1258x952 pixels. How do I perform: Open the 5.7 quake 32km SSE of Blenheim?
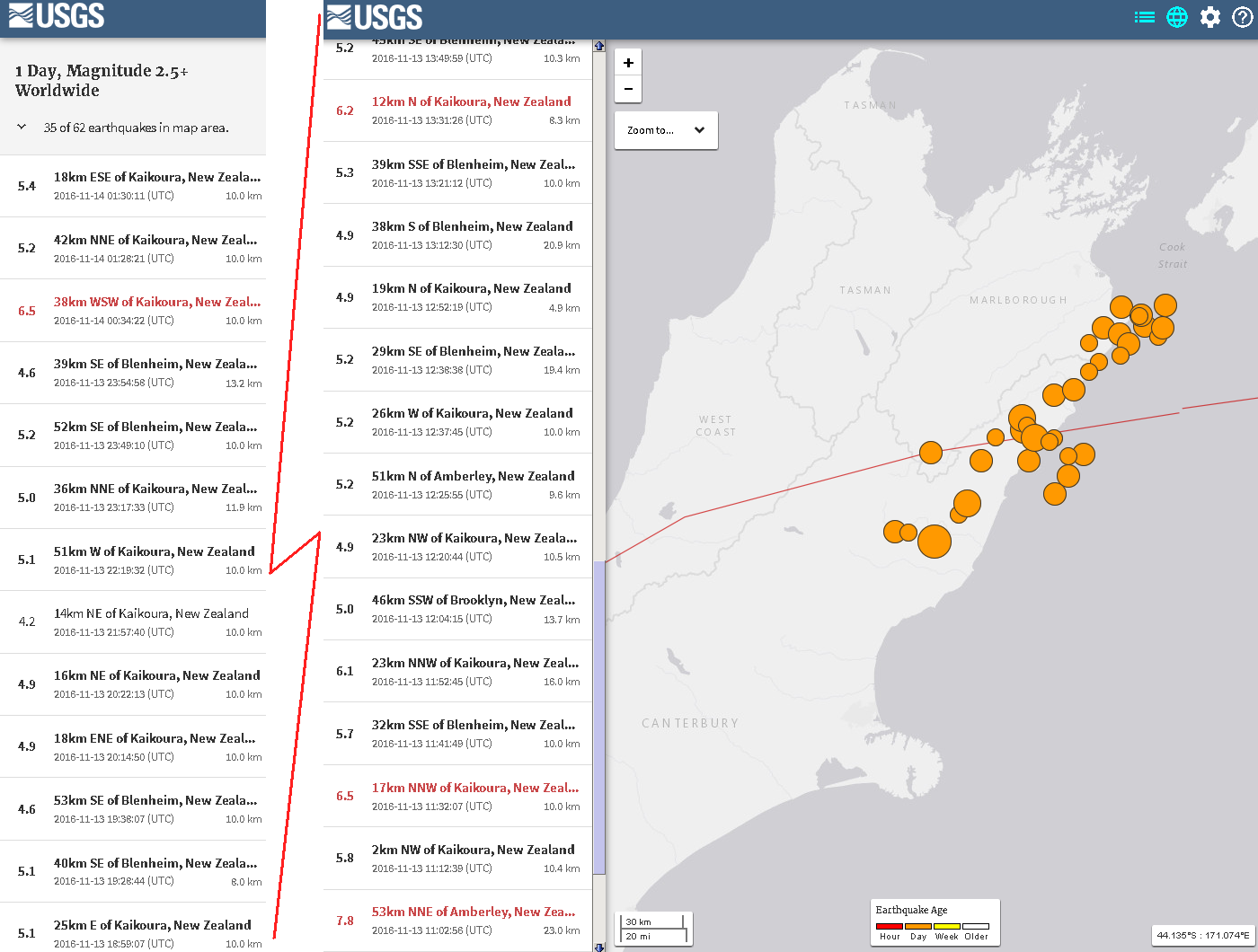tap(457, 734)
